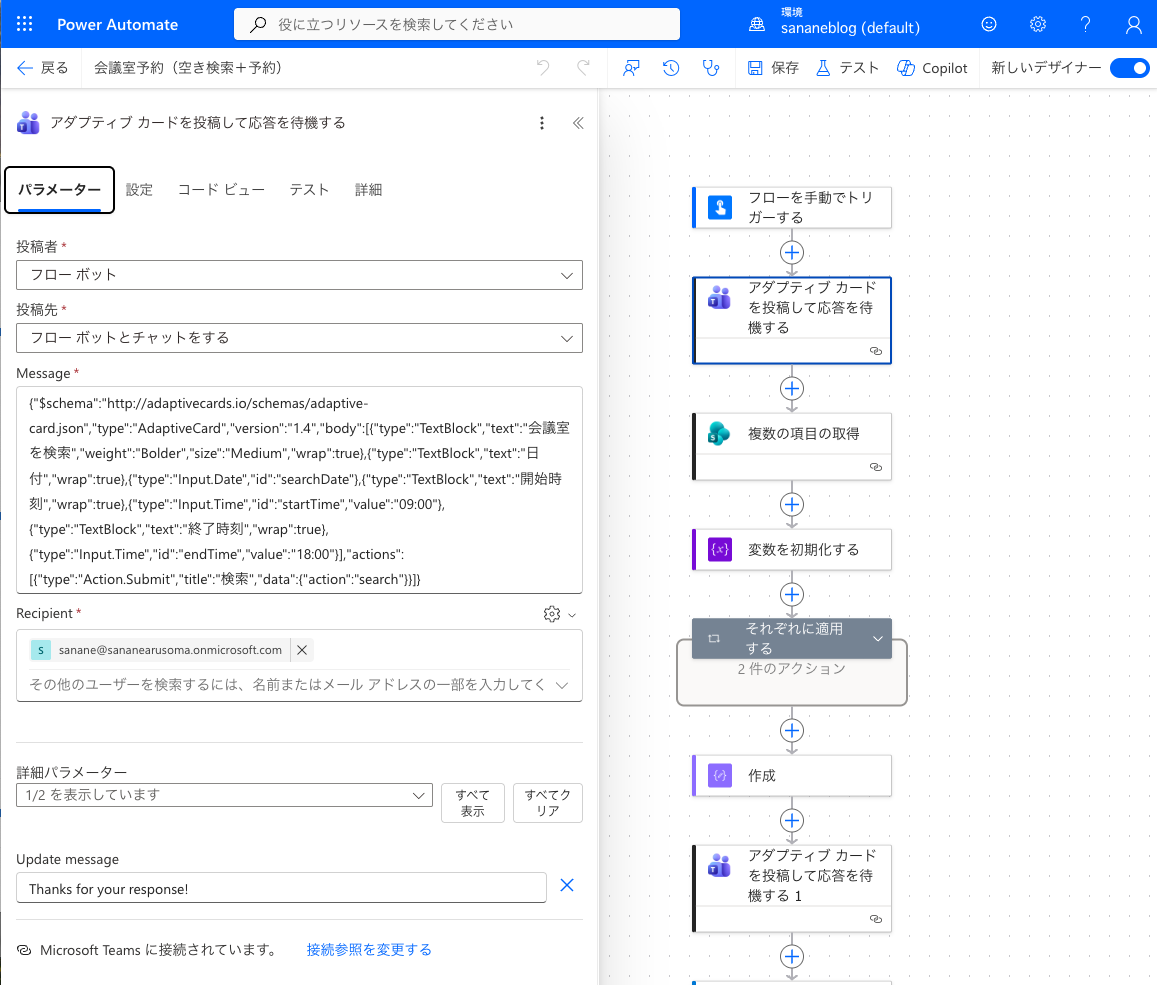Click the Message JSON text area
Viewport: 1157px width, 985px height.
coord(300,490)
